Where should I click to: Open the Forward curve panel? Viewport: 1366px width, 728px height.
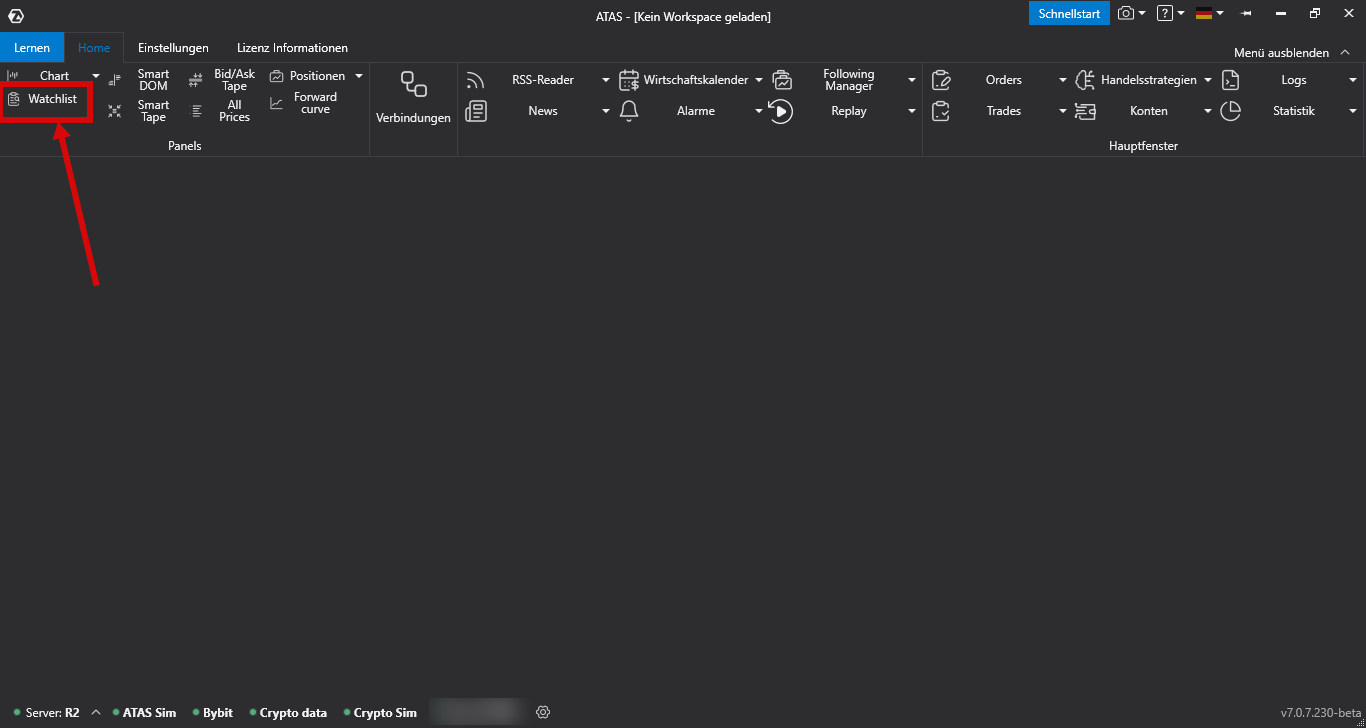305,103
